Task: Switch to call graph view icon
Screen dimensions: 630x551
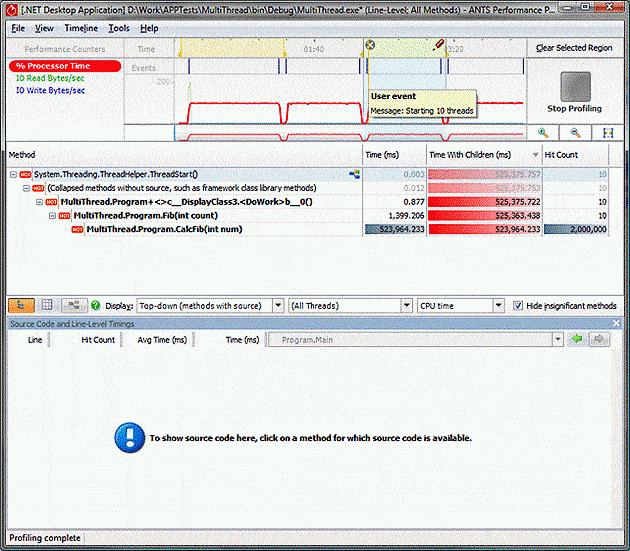Action: 74,305
